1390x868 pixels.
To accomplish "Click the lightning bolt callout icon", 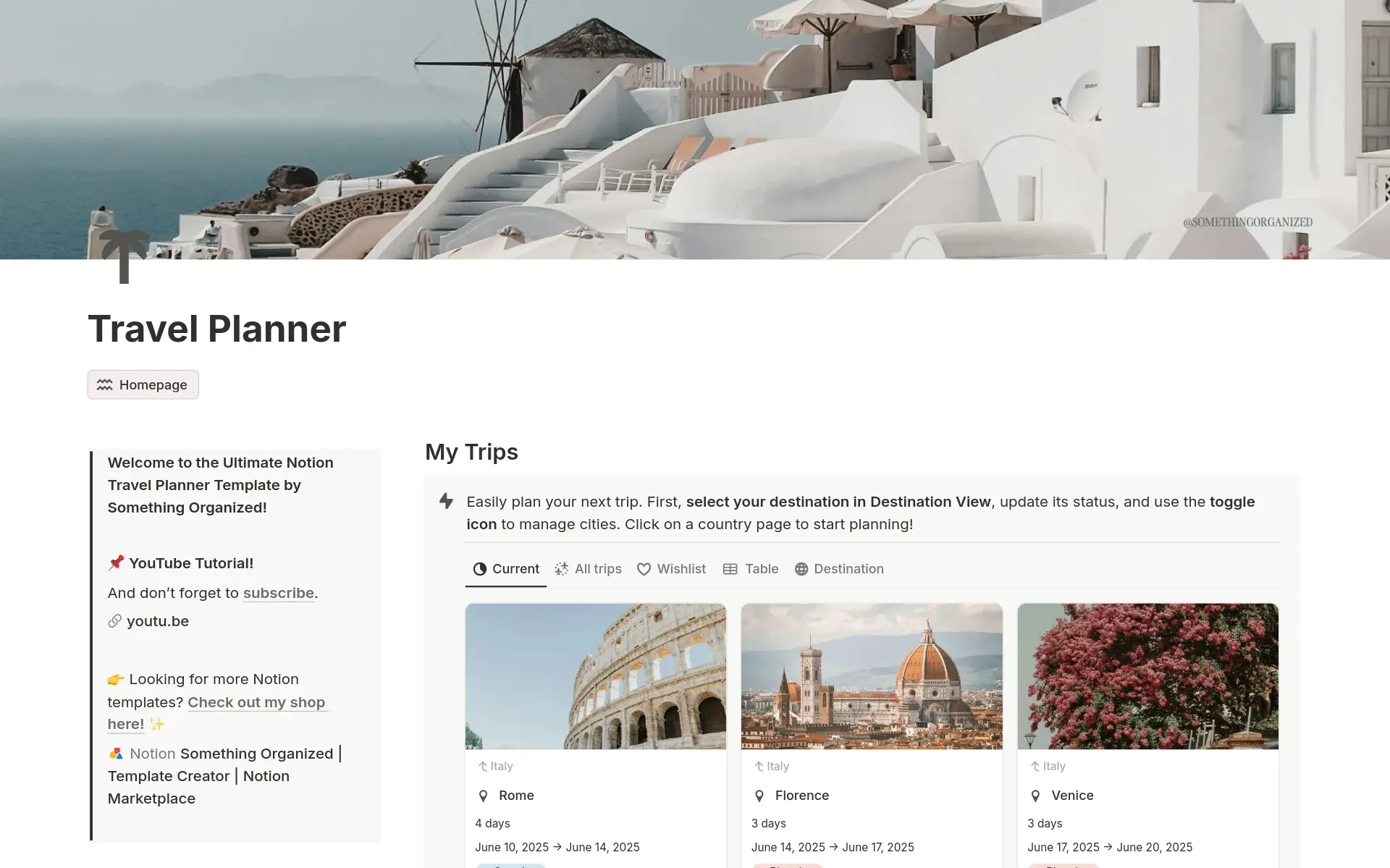I will [447, 501].
